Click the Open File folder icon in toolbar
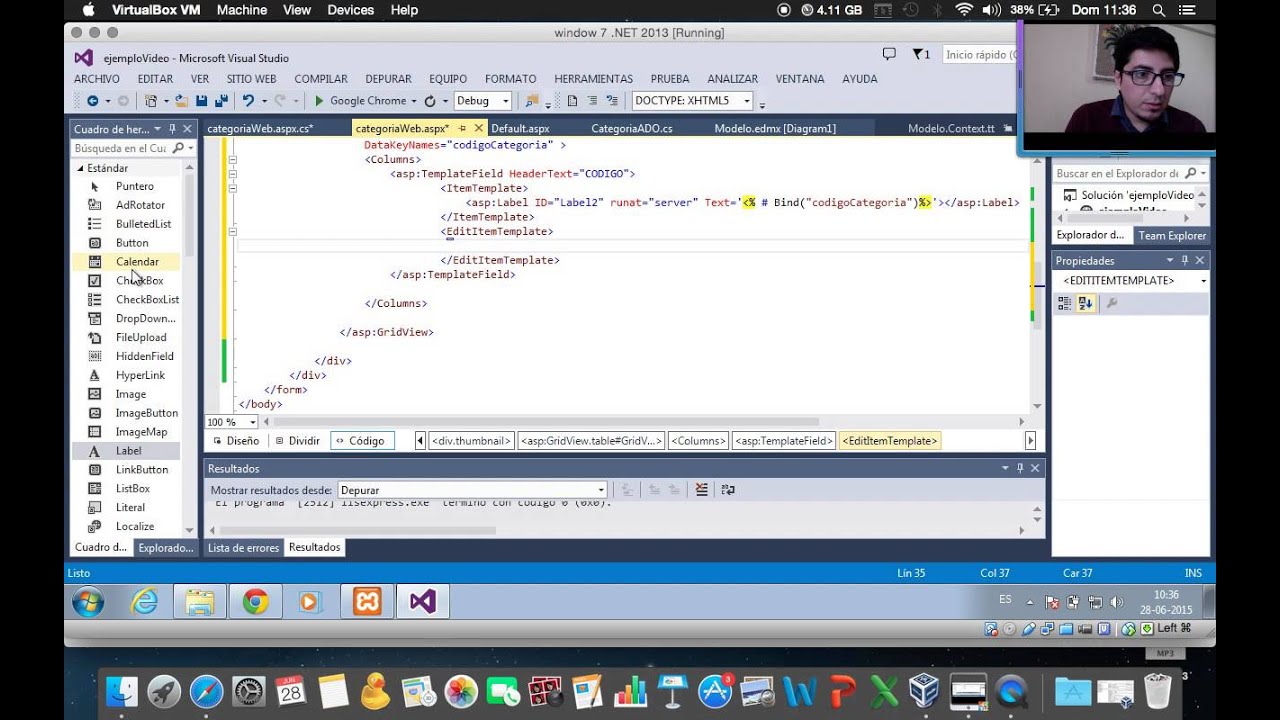The image size is (1280, 720). pos(181,101)
